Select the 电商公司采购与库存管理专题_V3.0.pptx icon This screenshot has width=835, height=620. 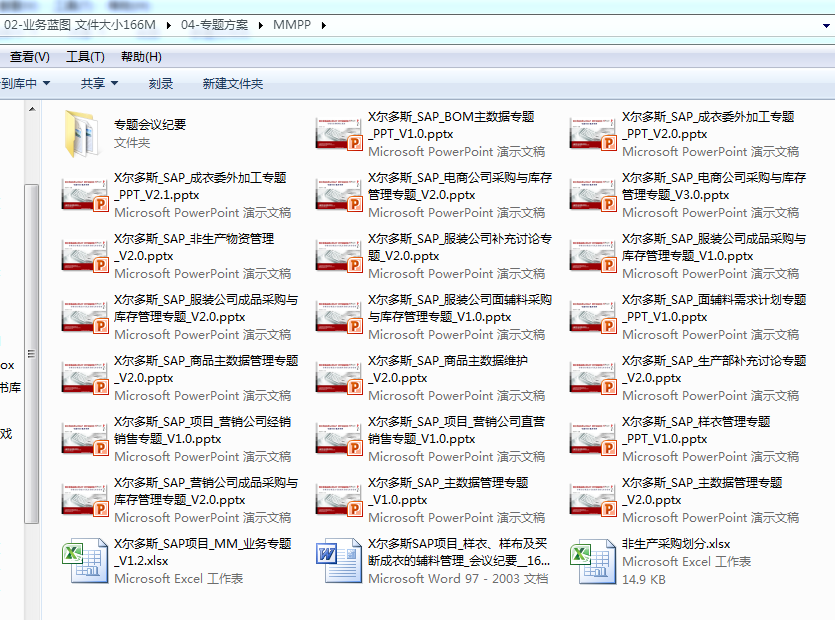593,195
